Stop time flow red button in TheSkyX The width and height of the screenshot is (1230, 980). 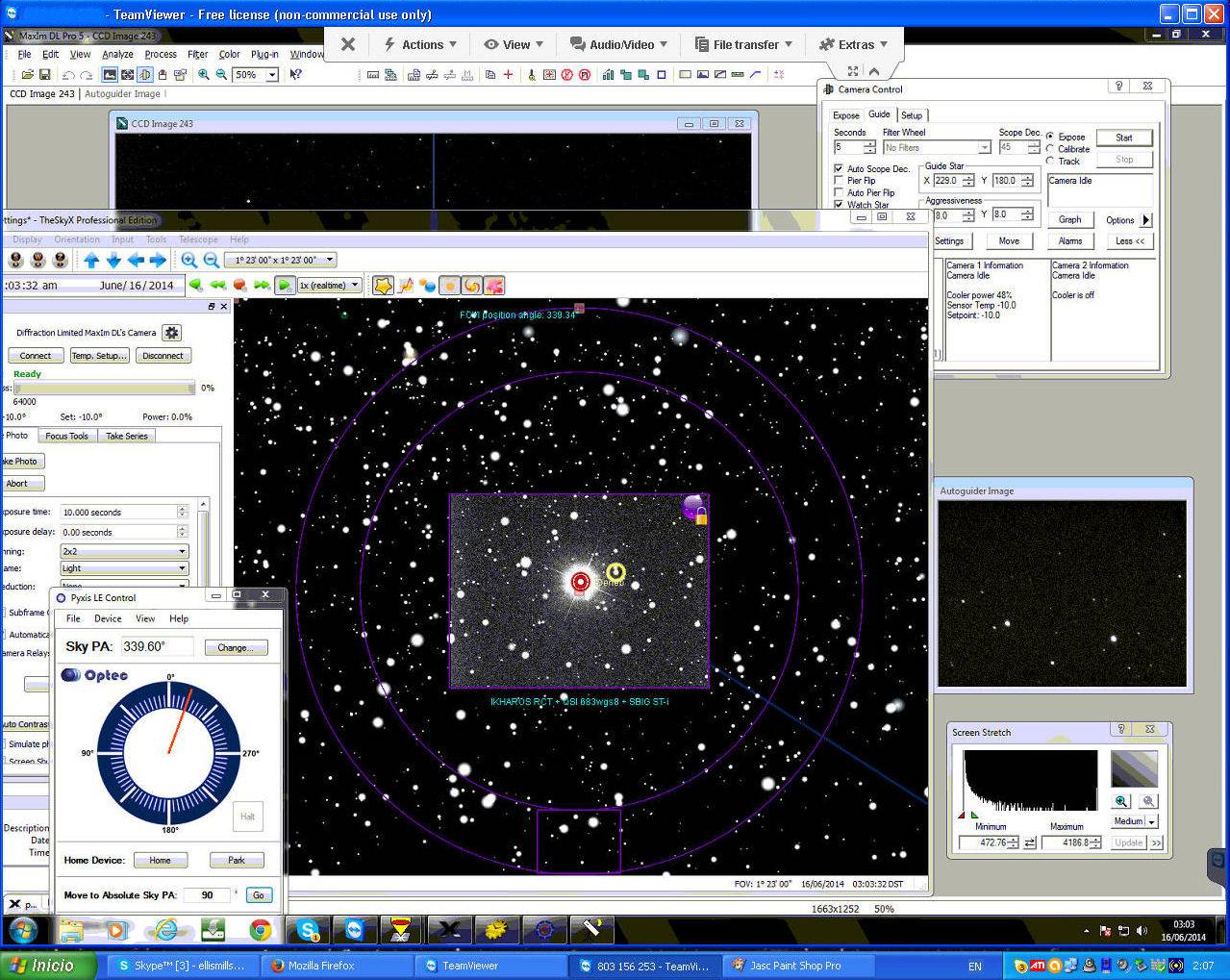click(x=240, y=286)
